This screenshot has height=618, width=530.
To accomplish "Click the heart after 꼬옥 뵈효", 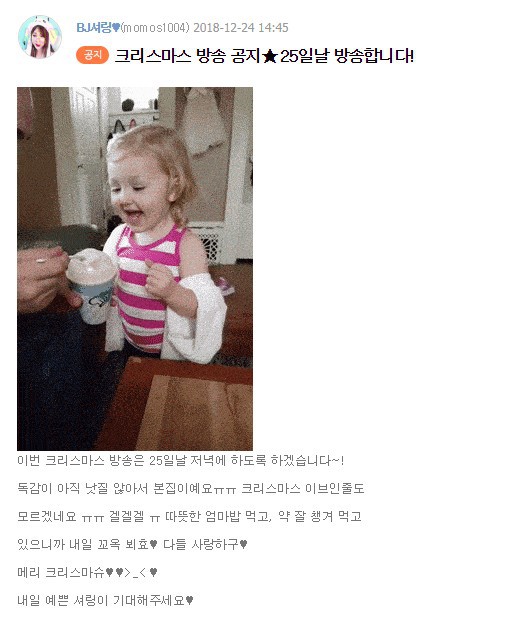I will [x=154, y=545].
